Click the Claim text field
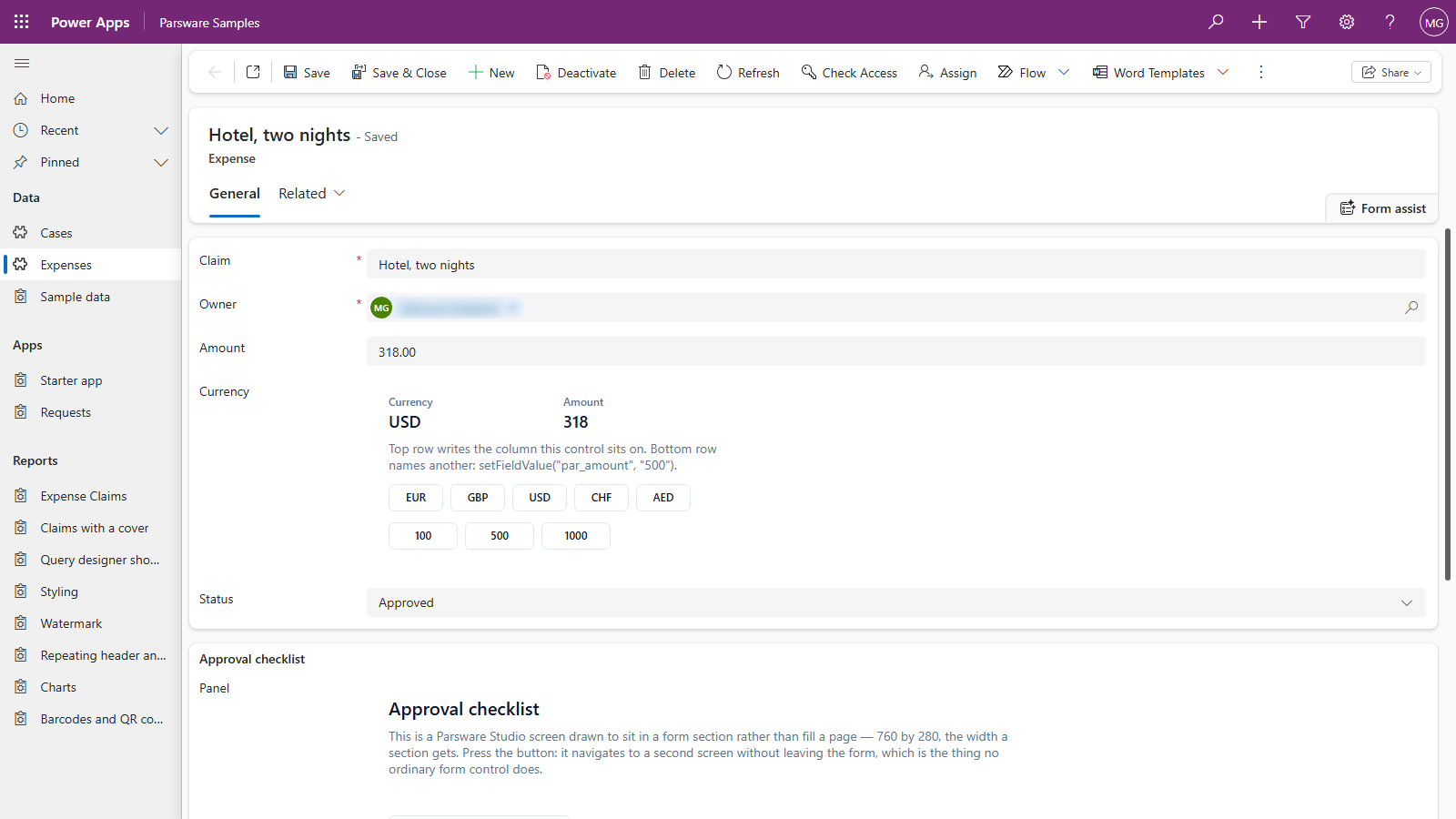Viewport: 1456px width, 819px height. coord(896,264)
